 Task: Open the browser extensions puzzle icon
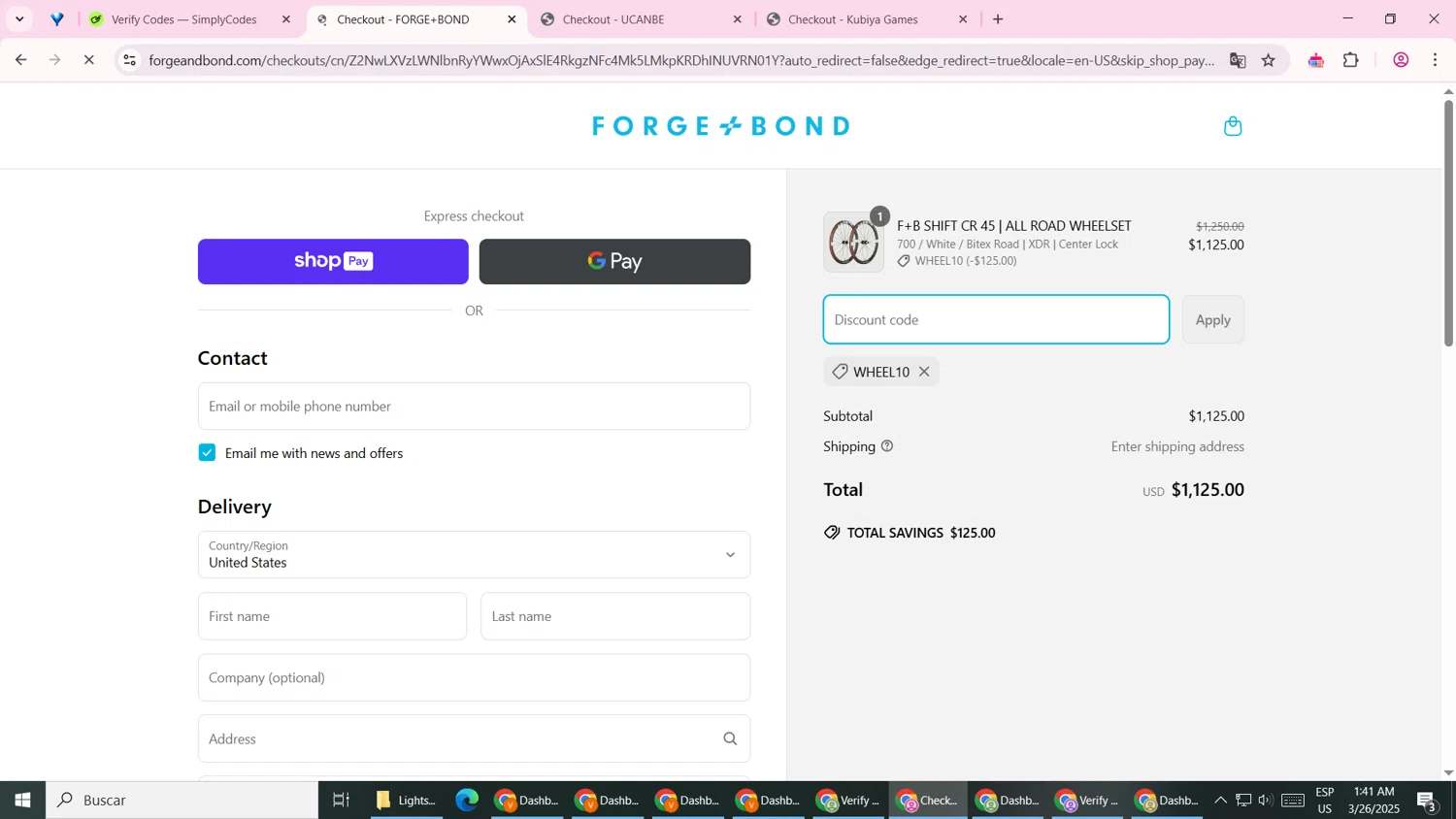pos(1351,60)
